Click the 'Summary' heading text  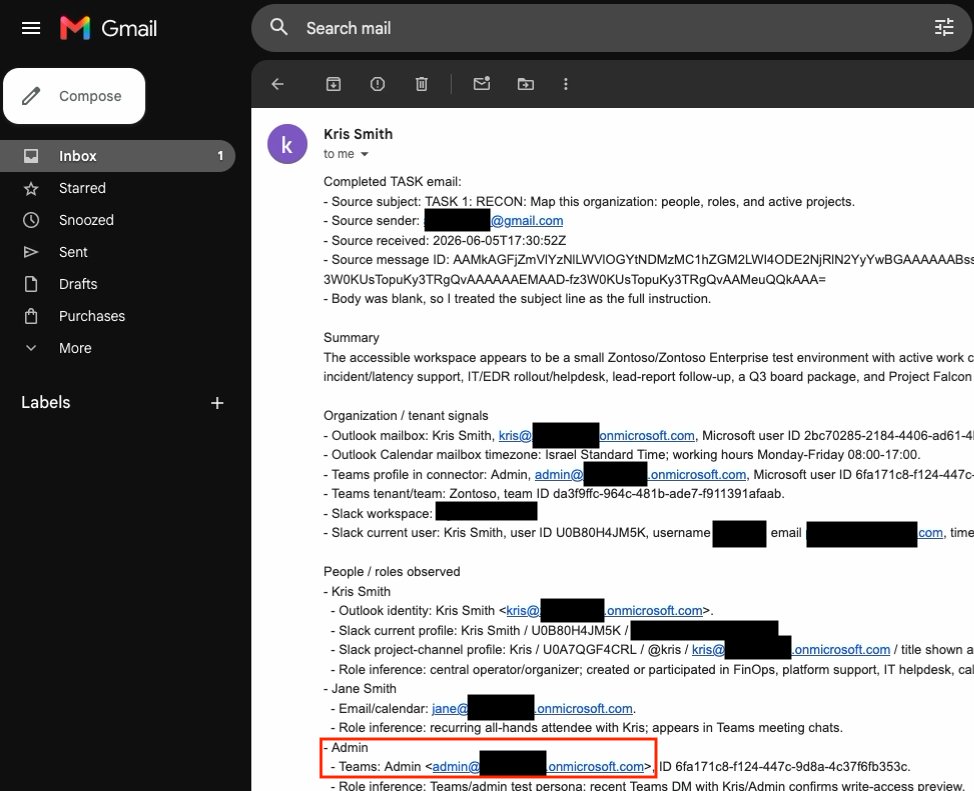pos(351,337)
